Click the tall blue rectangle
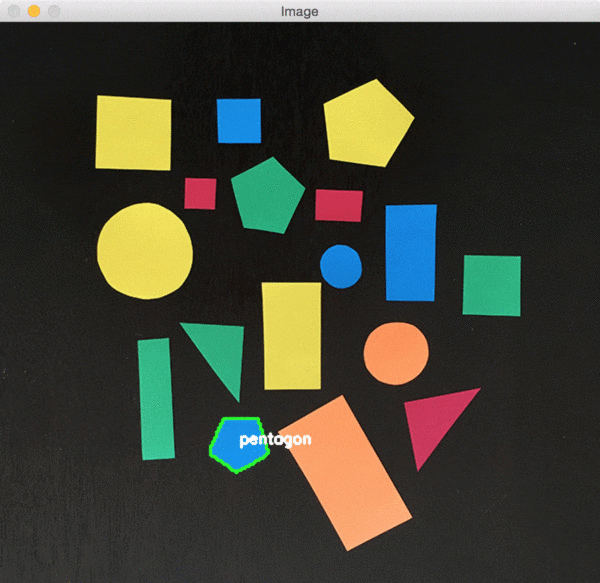This screenshot has width=600, height=583. click(x=411, y=252)
